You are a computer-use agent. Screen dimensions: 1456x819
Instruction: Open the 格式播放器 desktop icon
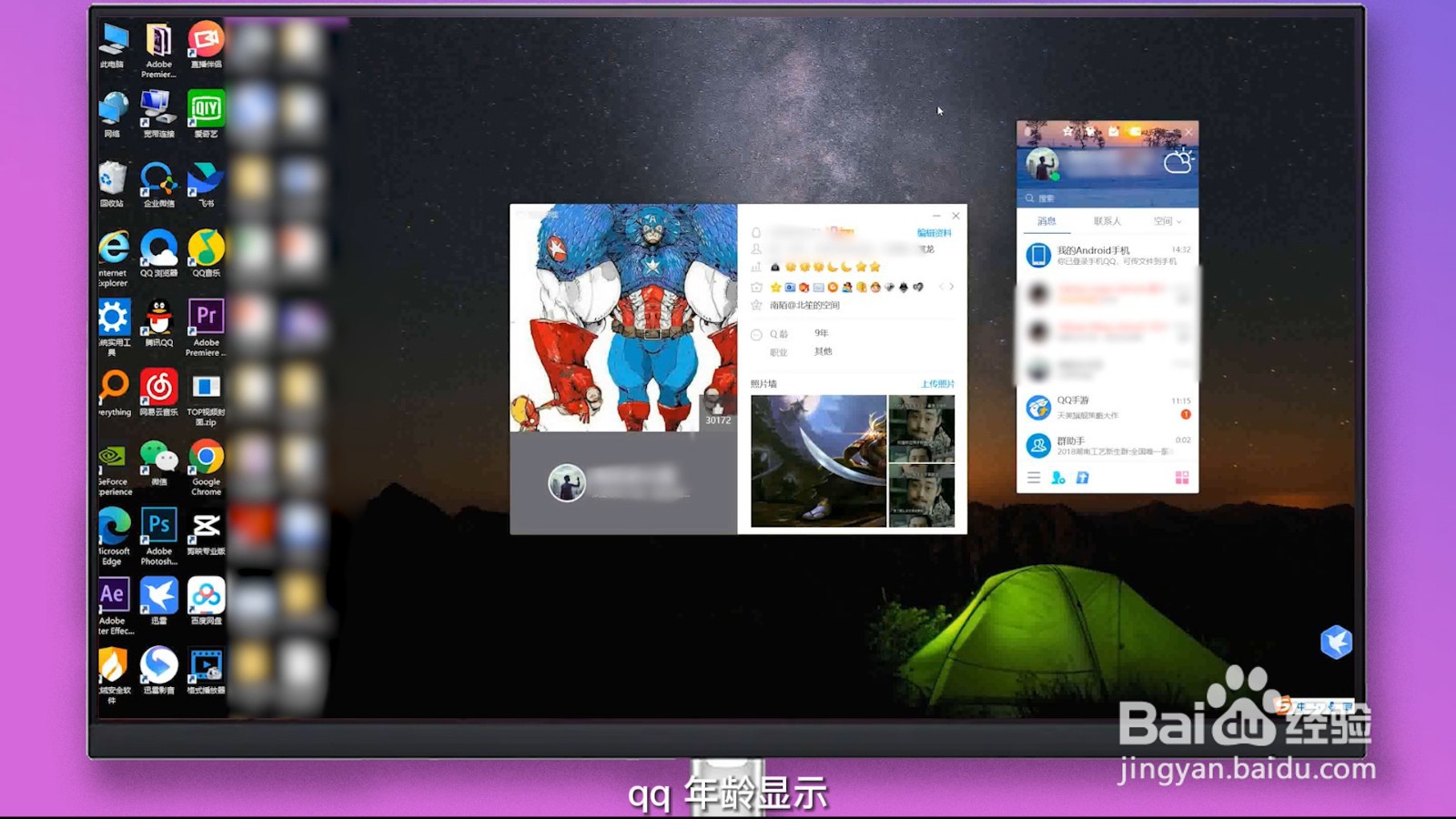pyautogui.click(x=207, y=672)
